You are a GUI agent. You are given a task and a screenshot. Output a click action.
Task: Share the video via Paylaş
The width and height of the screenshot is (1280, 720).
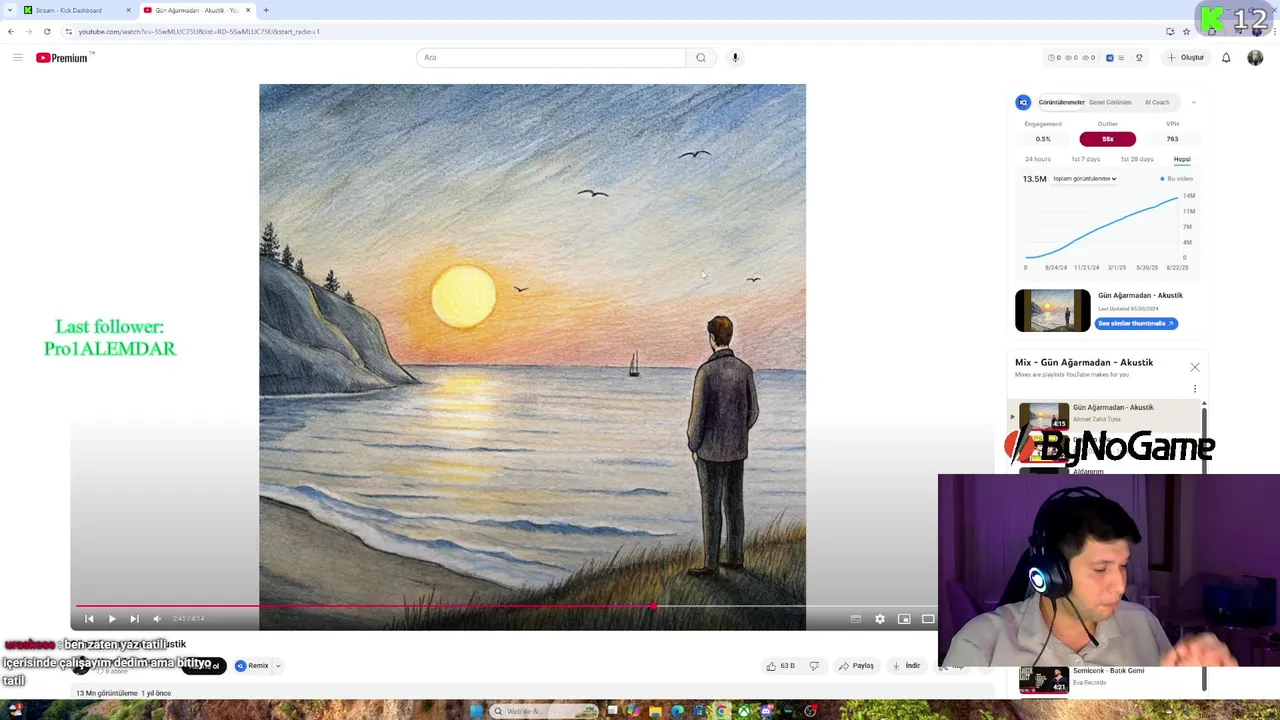click(x=857, y=666)
